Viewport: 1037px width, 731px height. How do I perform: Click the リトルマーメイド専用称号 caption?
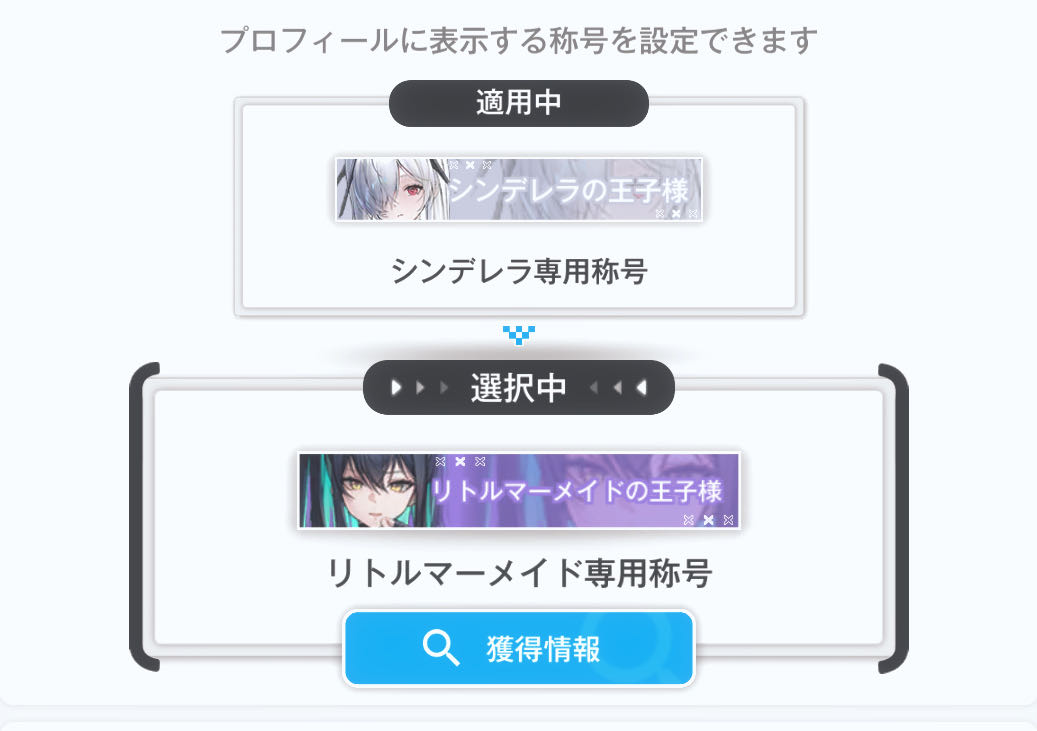519,573
